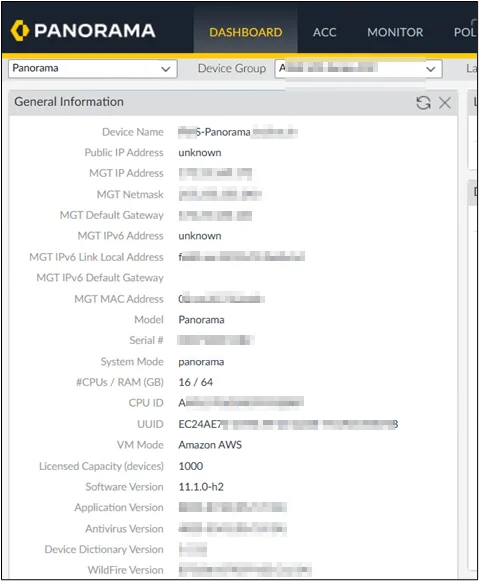Click the VM Mode value Amazon AWS
This screenshot has width=479, height=581.
click(x=210, y=445)
